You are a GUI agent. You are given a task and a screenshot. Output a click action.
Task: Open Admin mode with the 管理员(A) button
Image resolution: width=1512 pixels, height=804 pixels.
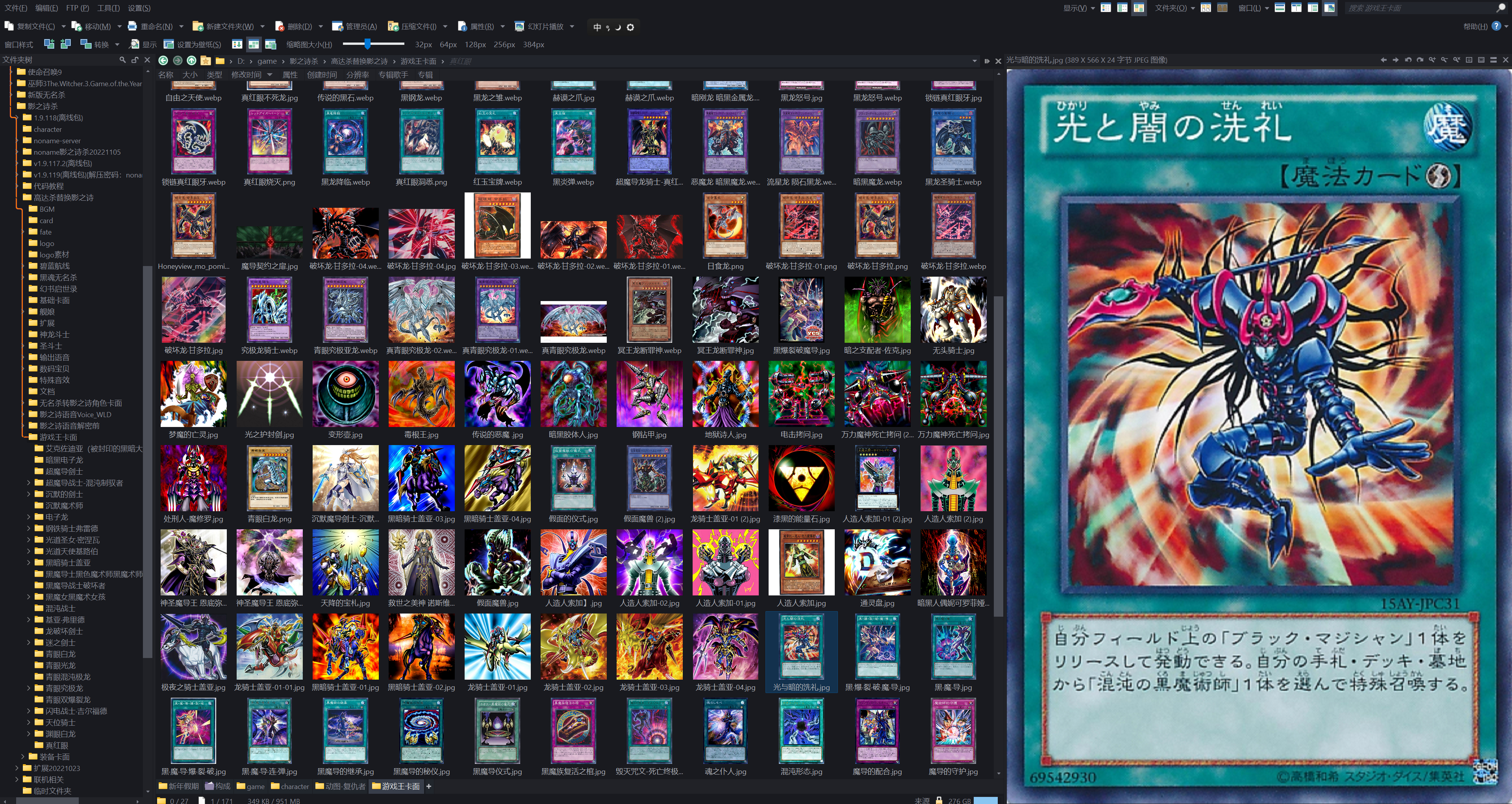point(354,26)
